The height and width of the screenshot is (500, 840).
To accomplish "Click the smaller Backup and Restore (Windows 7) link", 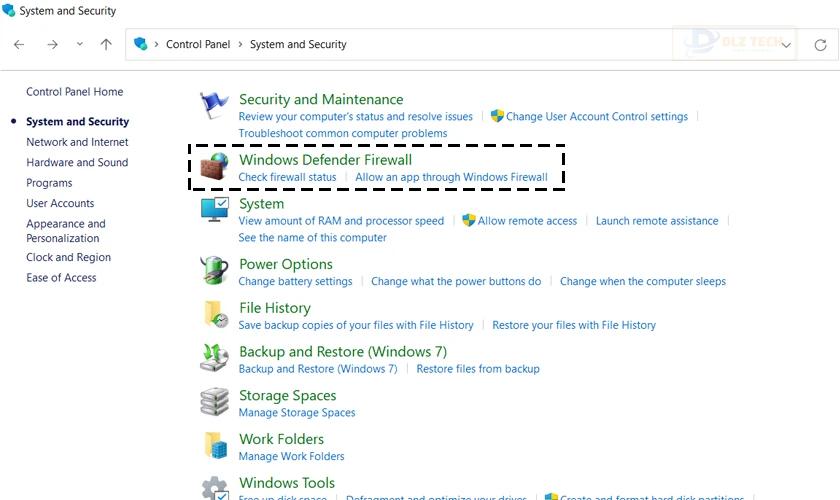I will pyautogui.click(x=318, y=369).
